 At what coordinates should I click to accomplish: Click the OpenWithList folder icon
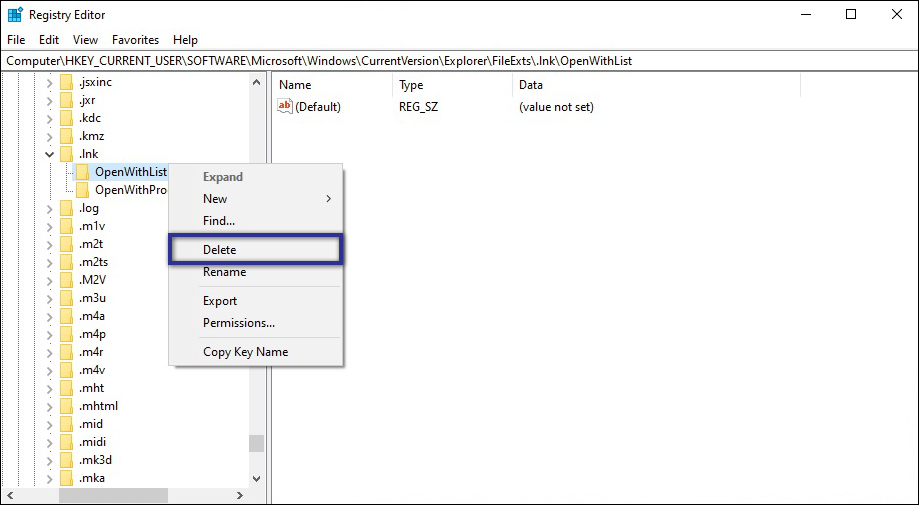[83, 172]
